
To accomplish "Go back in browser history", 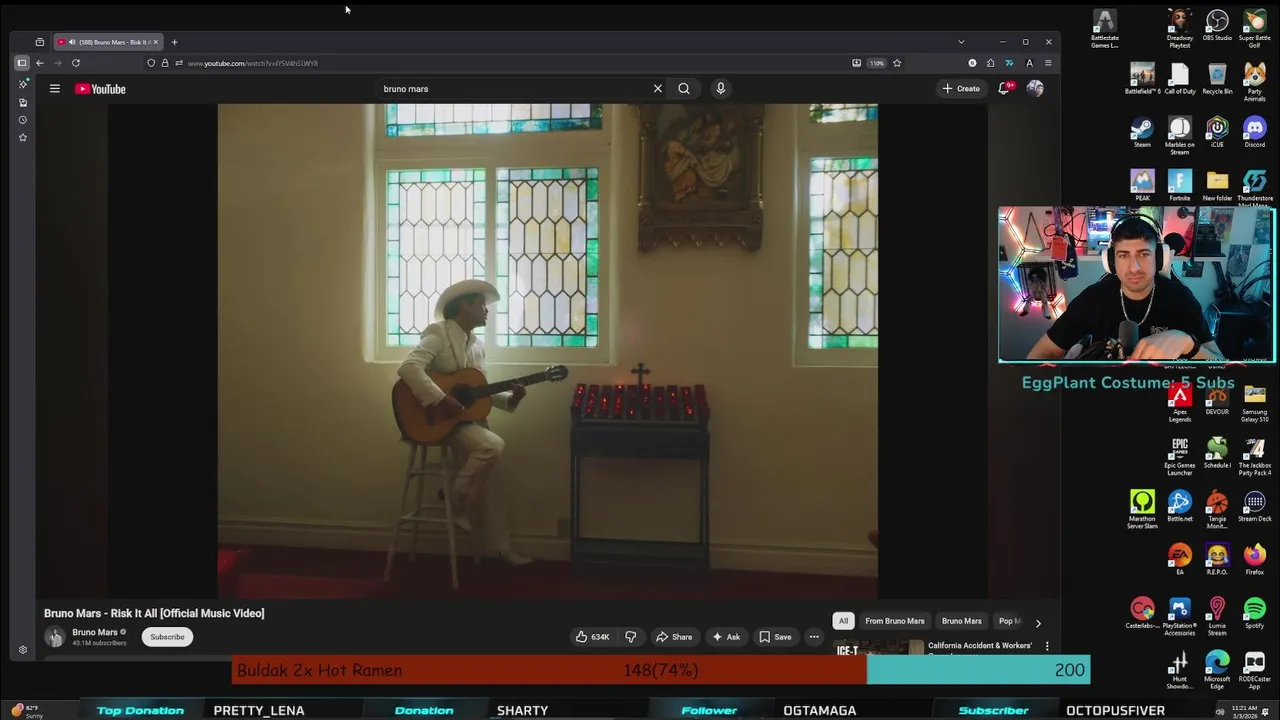I will point(40,63).
